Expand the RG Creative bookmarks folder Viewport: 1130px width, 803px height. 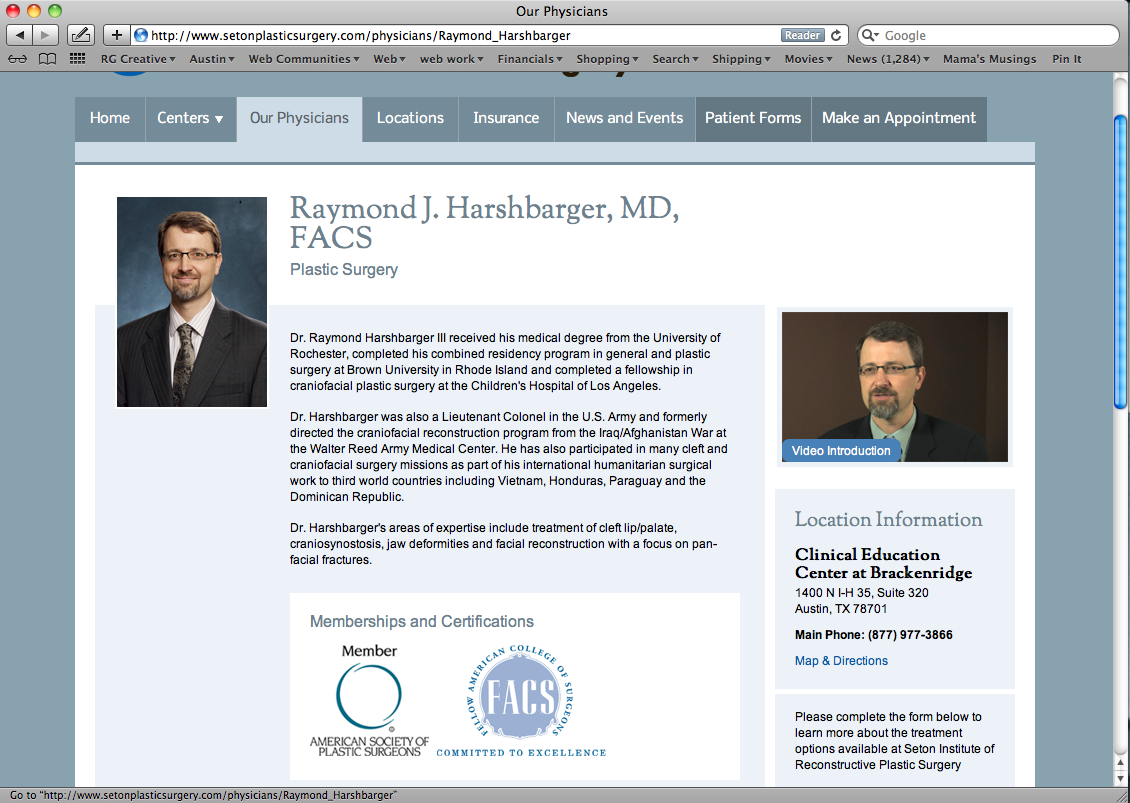coord(138,59)
